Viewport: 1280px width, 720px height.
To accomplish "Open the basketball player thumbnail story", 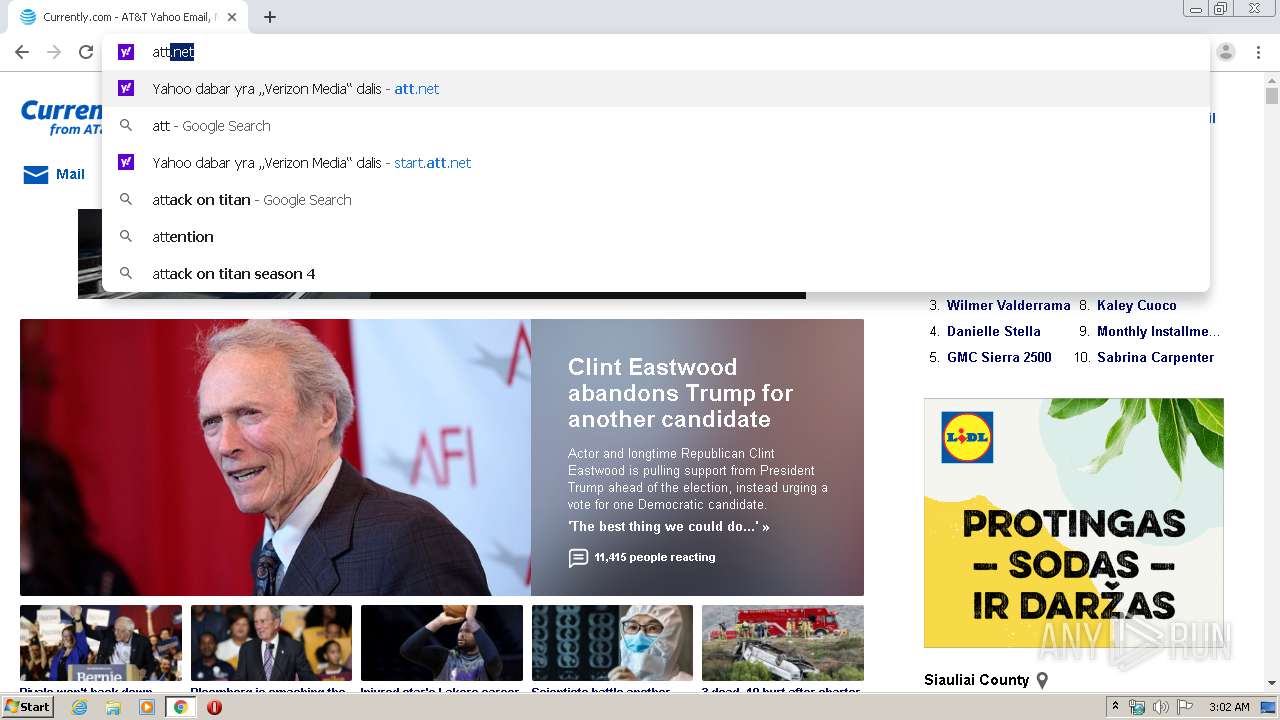I will (442, 643).
